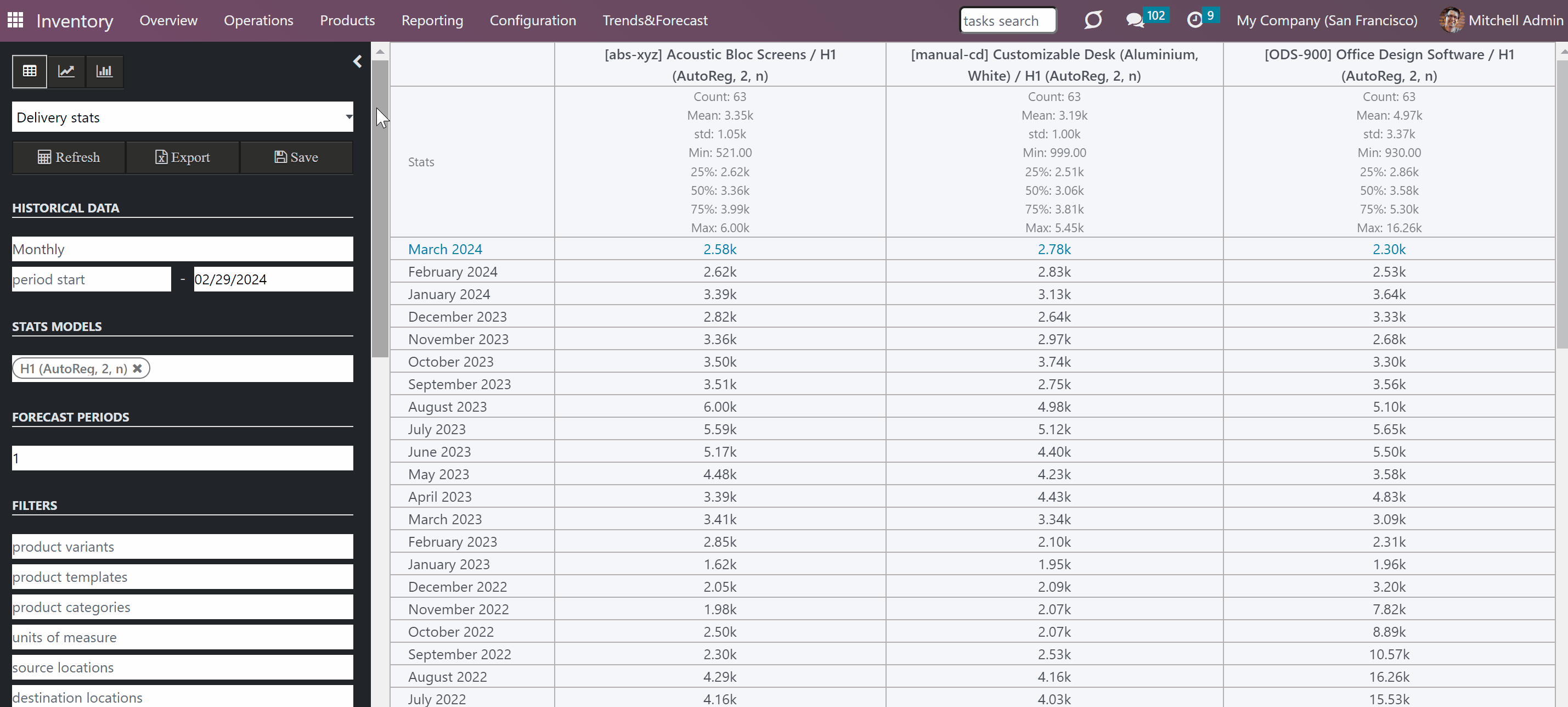The width and height of the screenshot is (1568, 707).
Task: Click the Export button
Action: (183, 157)
